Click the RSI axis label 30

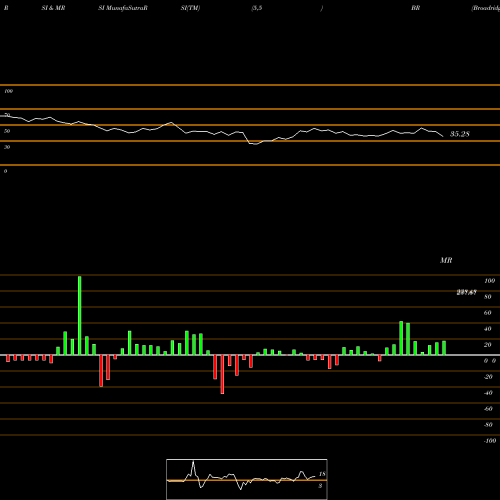[x=7, y=147]
